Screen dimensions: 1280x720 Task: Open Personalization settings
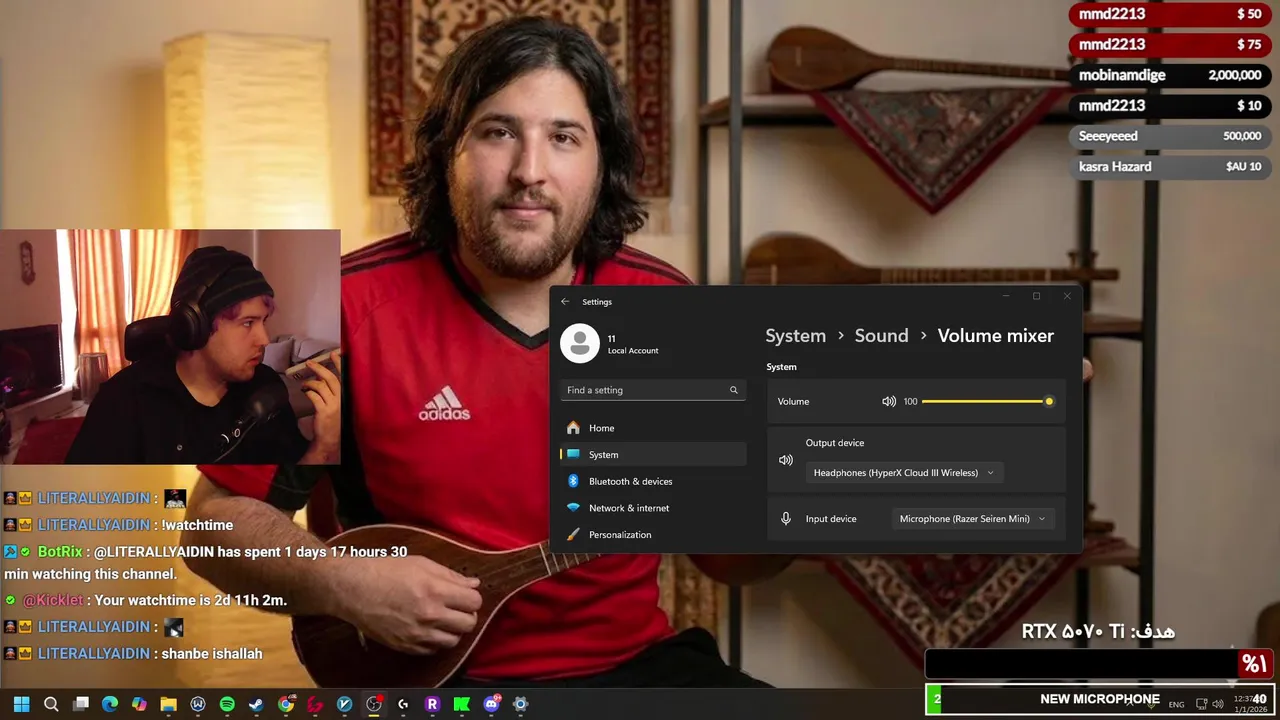point(653,535)
